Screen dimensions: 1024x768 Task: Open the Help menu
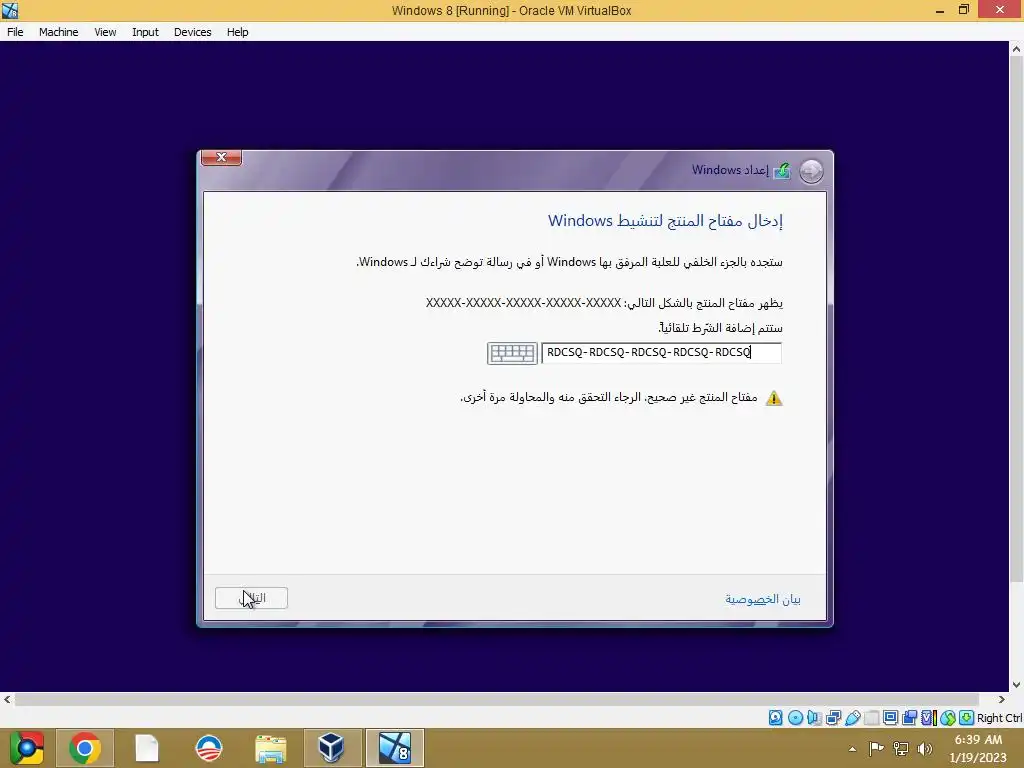pyautogui.click(x=238, y=32)
